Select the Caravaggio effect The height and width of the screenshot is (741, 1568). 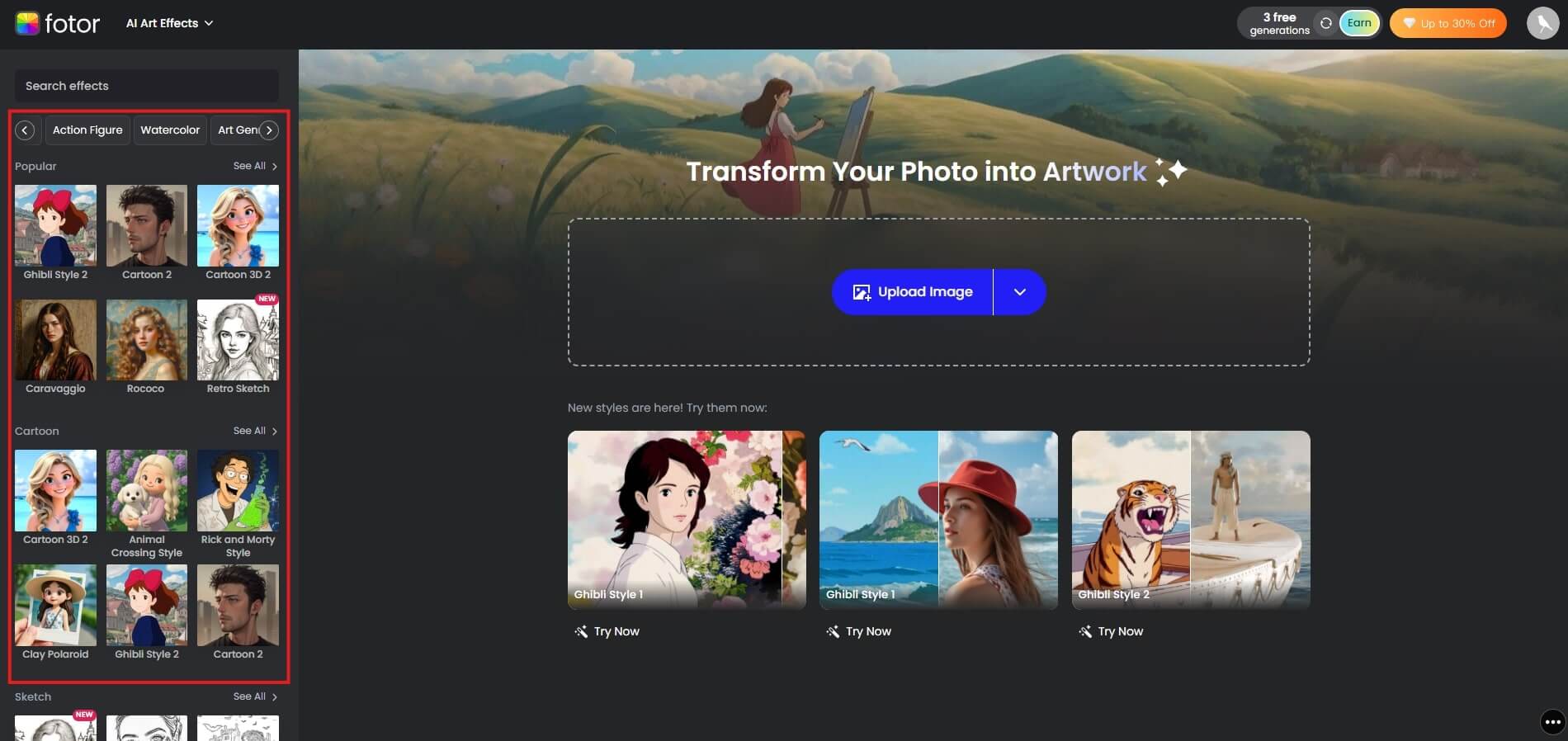55,347
